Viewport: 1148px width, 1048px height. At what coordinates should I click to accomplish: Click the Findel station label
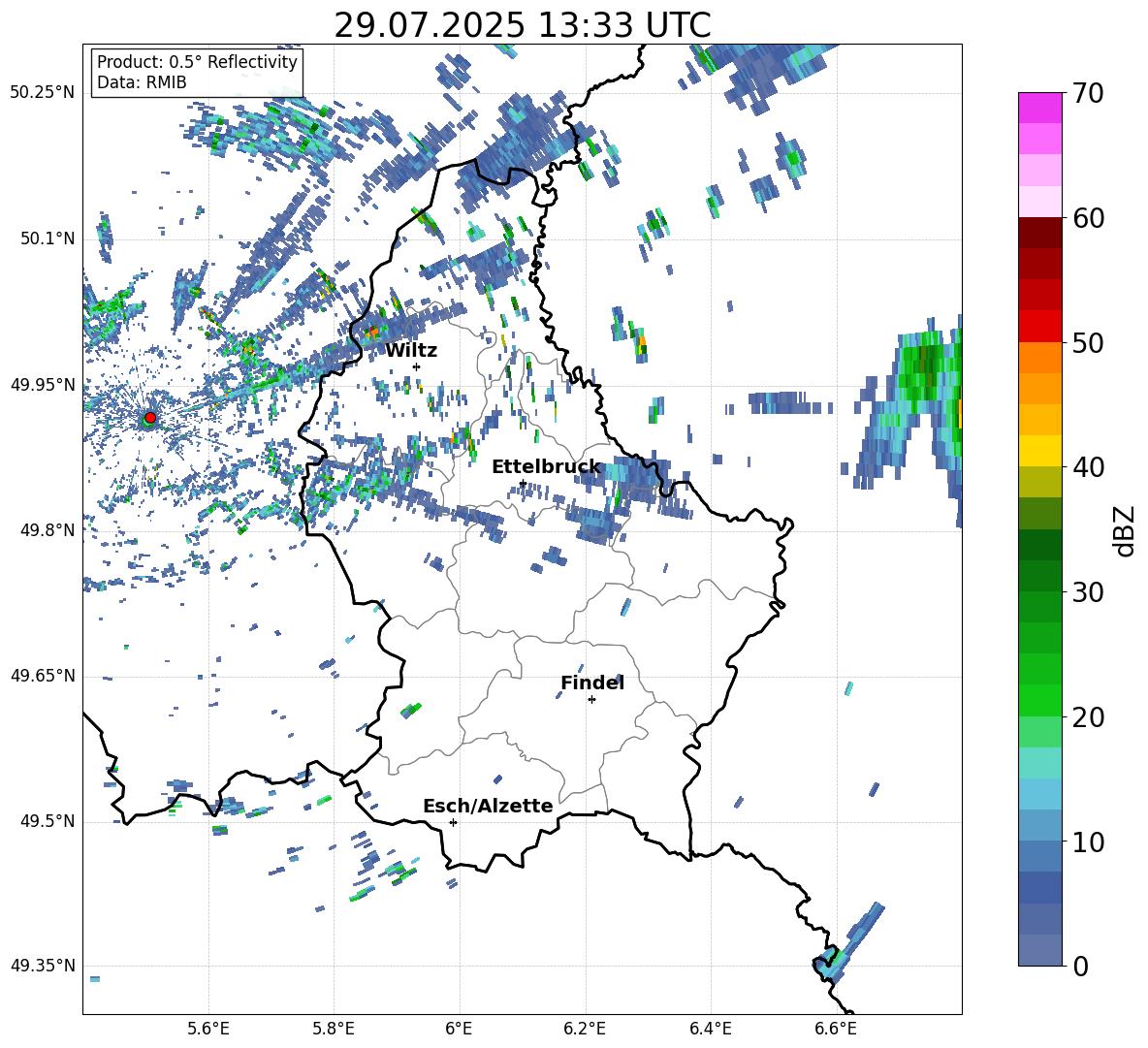pos(592,683)
